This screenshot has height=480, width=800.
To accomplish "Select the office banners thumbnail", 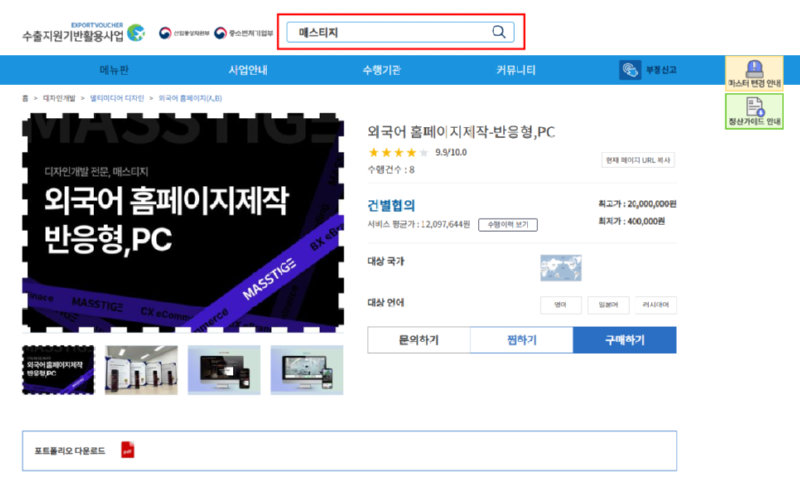I will pos(141,370).
